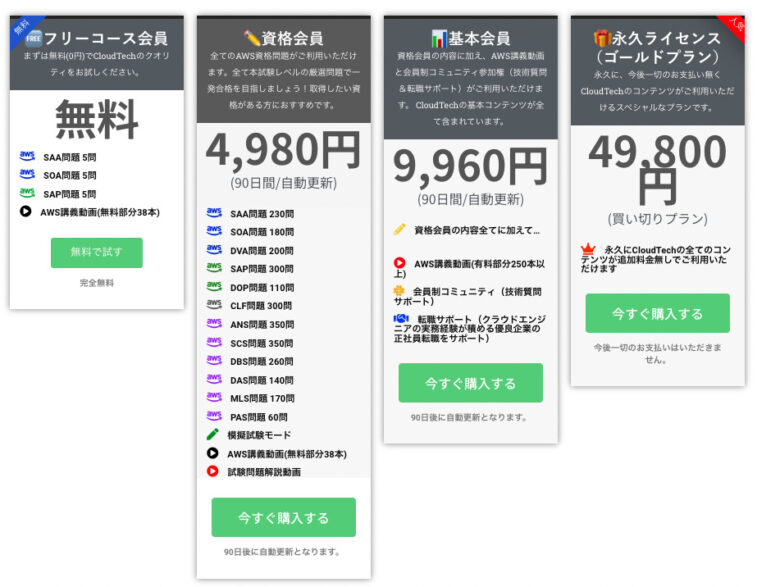Click the 49,800円 price
The width and height of the screenshot is (780, 587).
(x=658, y=169)
